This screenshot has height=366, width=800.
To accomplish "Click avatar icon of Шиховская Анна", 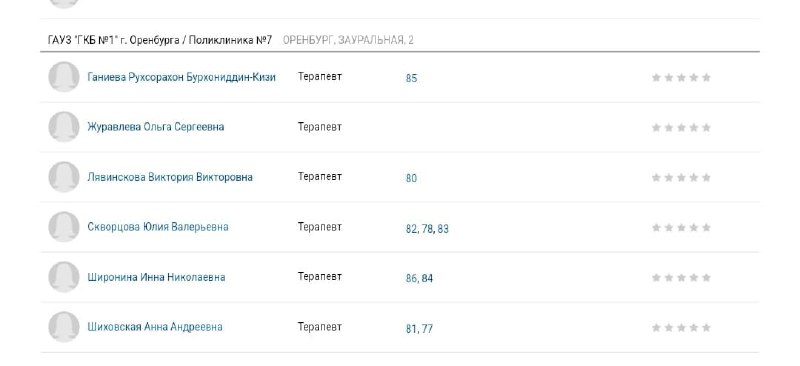I will pyautogui.click(x=64, y=327).
